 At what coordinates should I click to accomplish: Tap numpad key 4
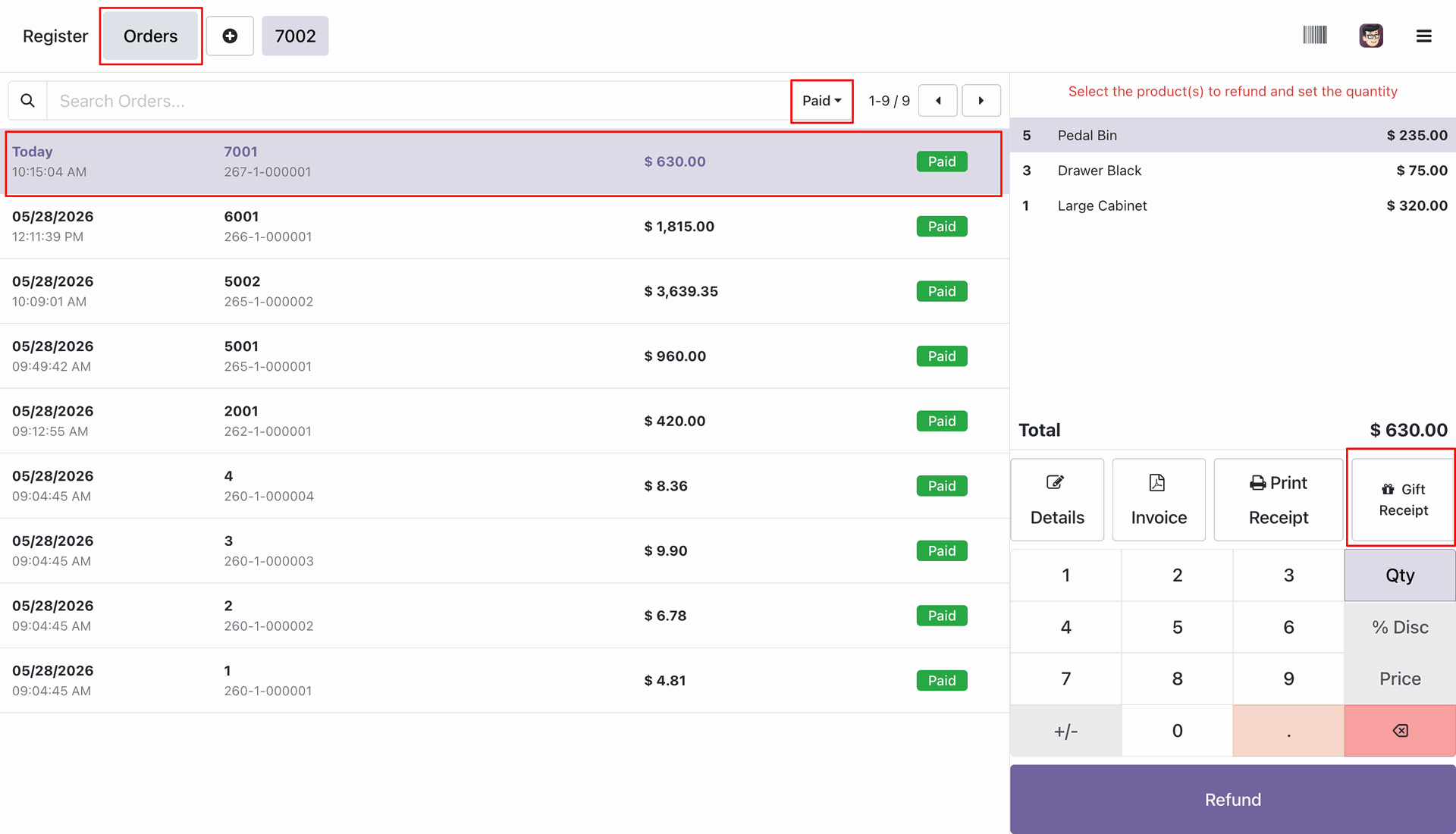[x=1065, y=627]
